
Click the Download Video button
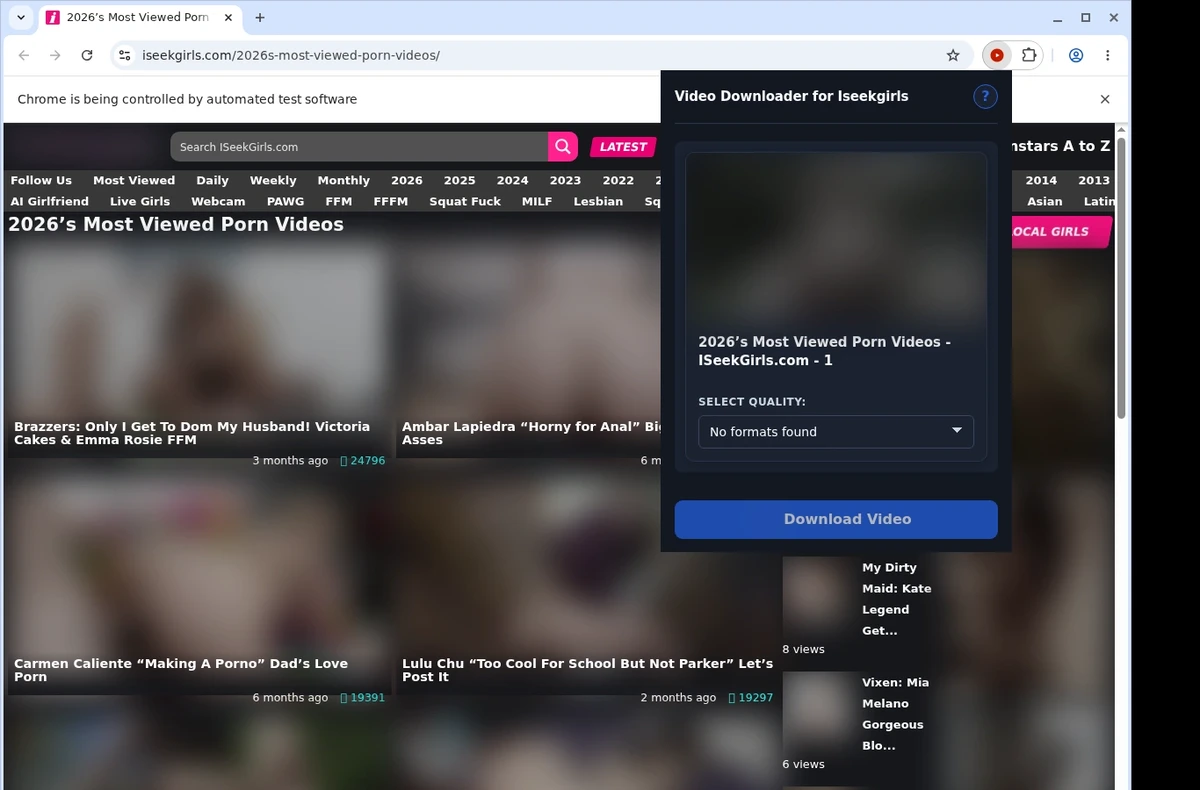836,519
